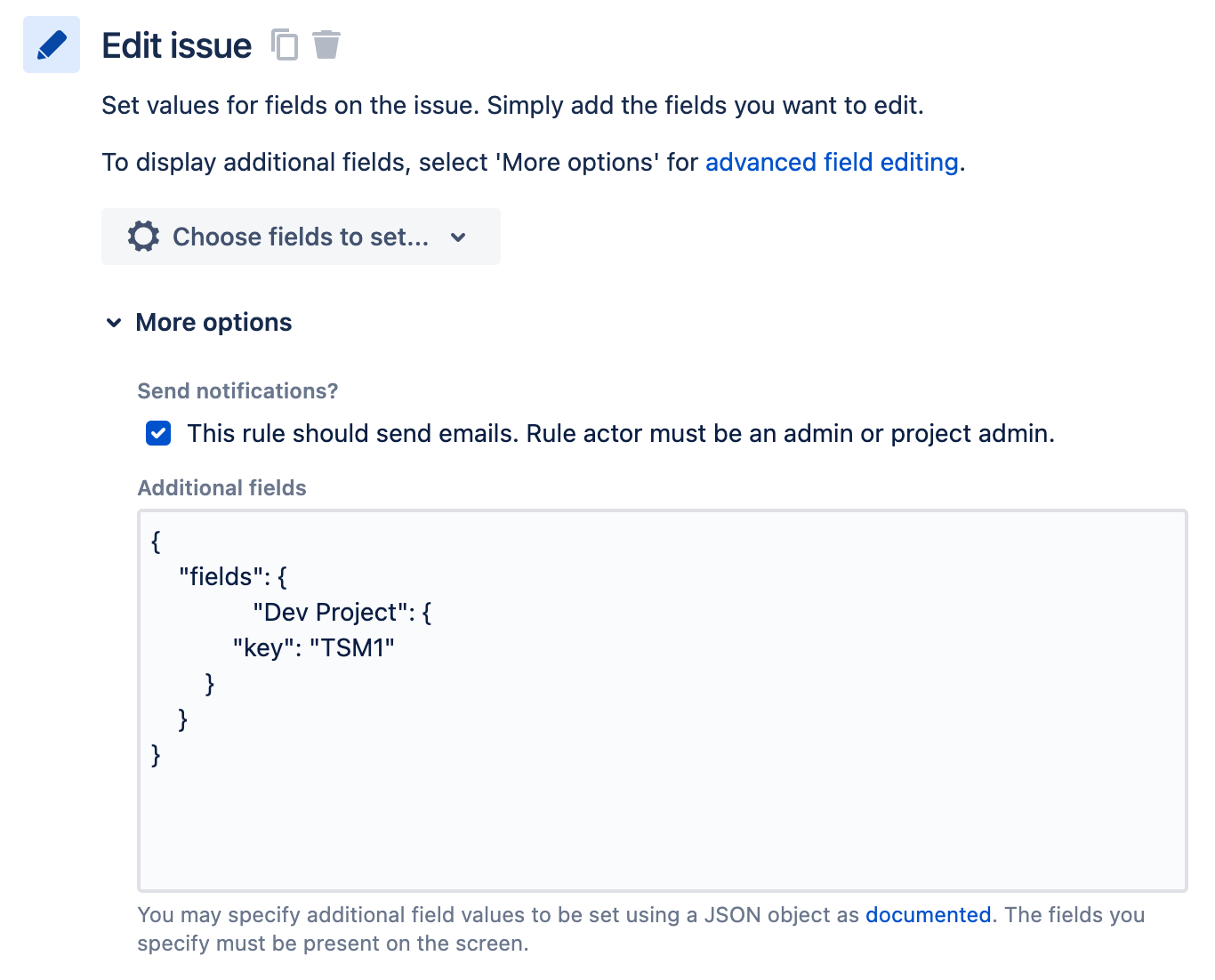
Task: Delete this action using the trash icon
Action: pos(326,44)
